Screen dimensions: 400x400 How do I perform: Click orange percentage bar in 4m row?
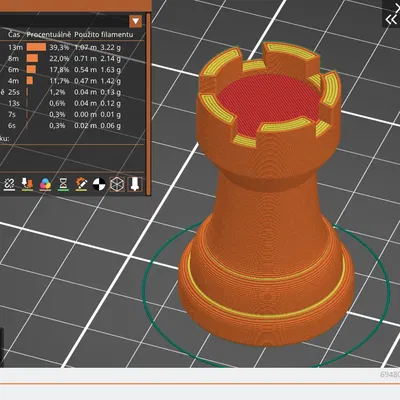pos(30,81)
